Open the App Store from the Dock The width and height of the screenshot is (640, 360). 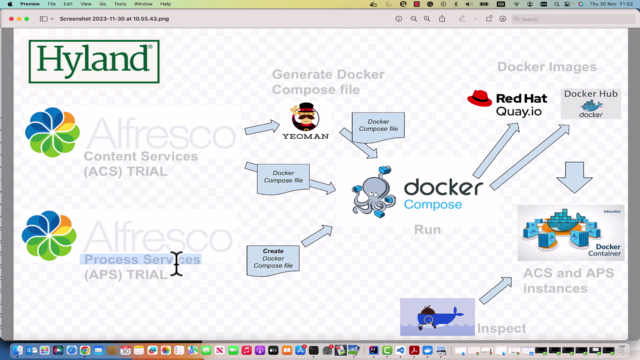point(300,350)
